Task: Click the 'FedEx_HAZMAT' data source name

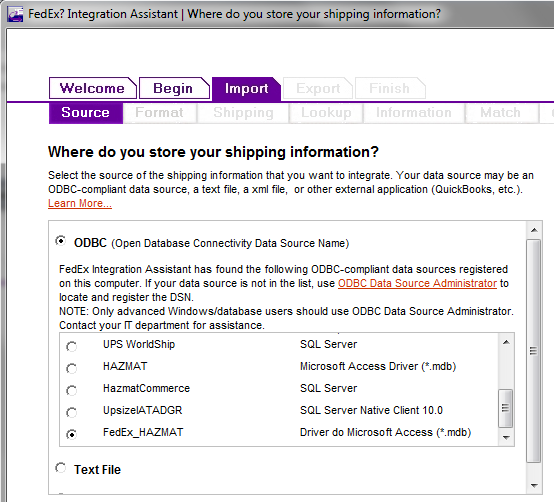Action: [143, 432]
